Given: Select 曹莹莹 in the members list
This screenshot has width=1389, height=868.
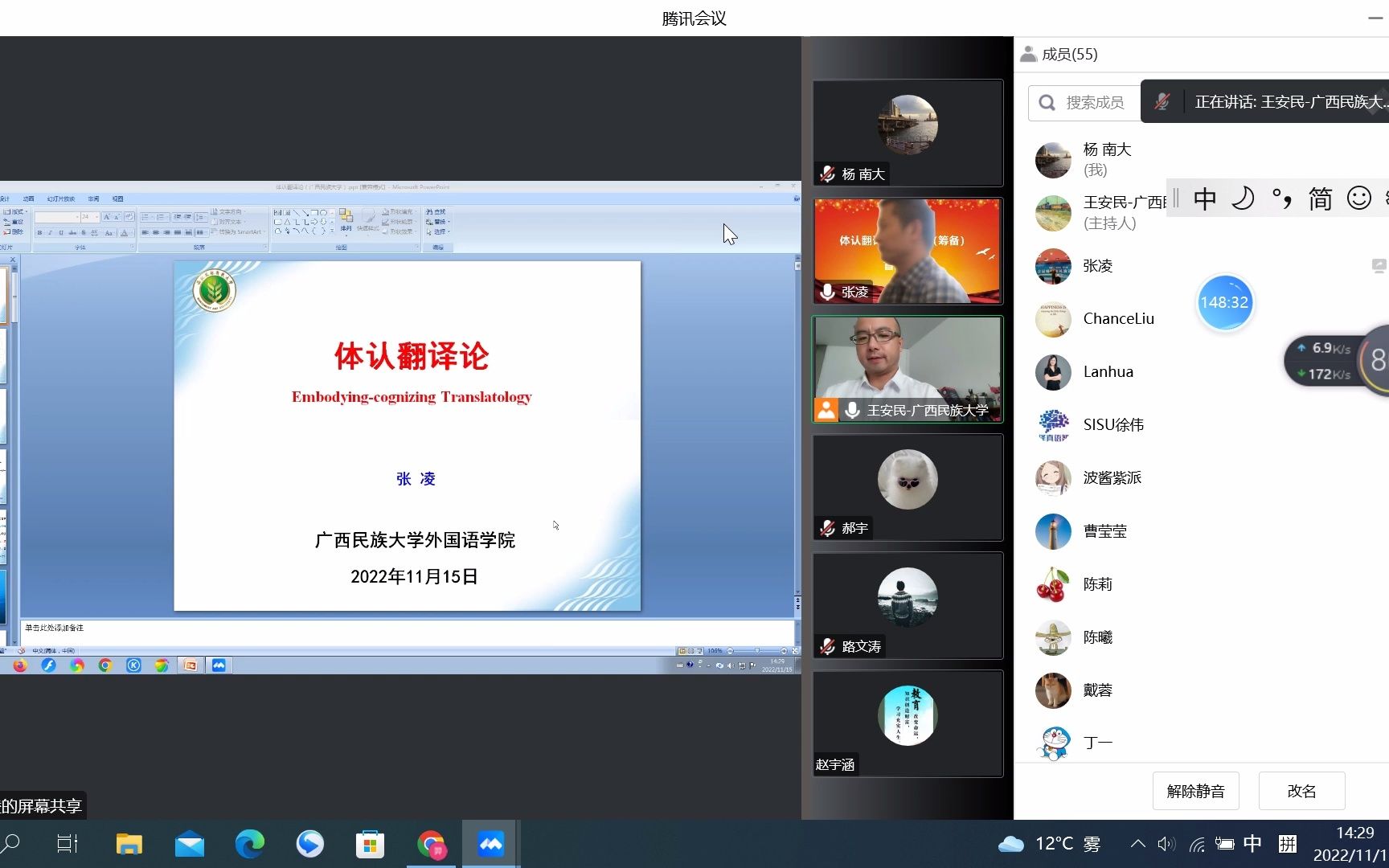Looking at the screenshot, I should [1202, 531].
